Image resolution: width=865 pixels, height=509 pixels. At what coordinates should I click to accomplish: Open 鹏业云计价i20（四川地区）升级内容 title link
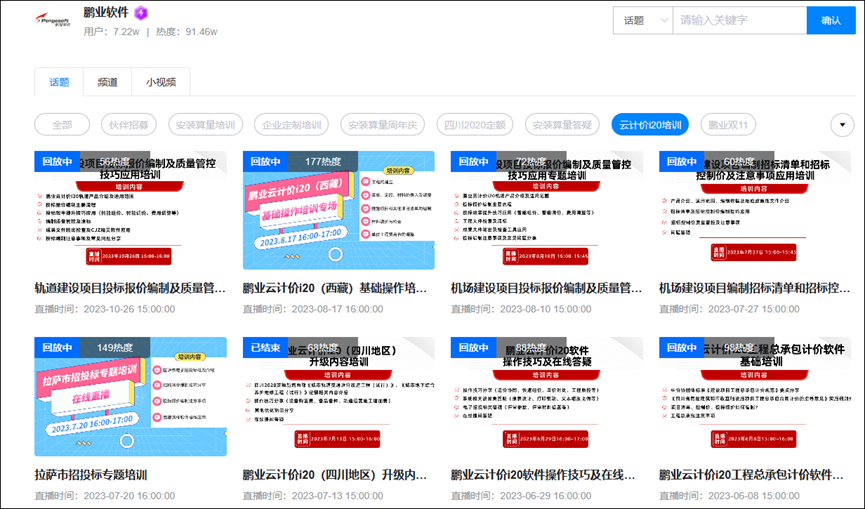tap(338, 475)
